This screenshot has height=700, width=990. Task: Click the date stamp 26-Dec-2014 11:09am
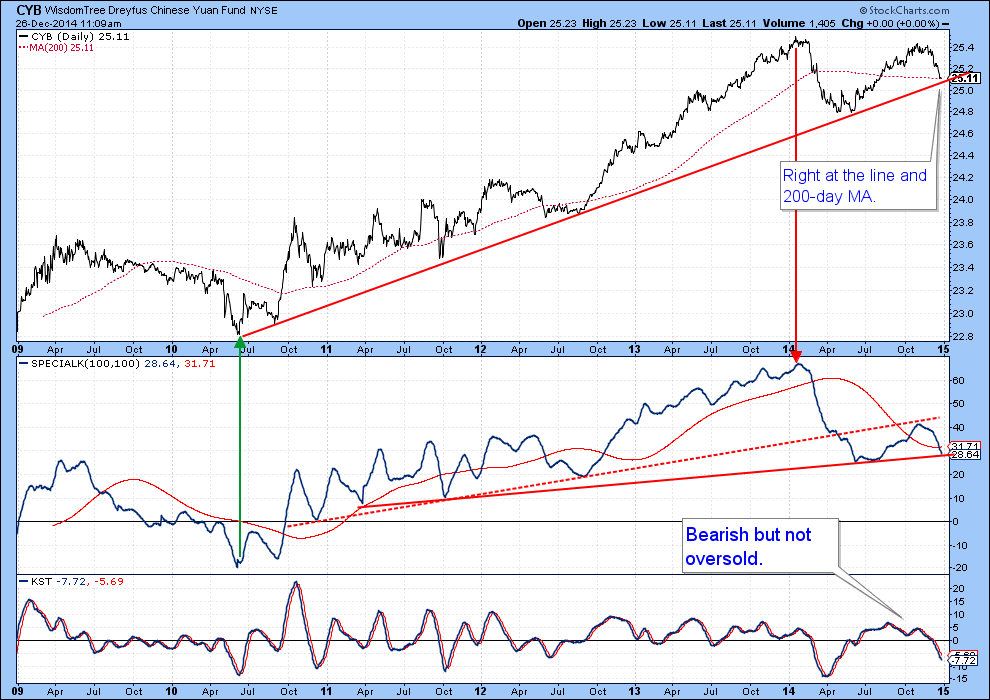click(69, 23)
